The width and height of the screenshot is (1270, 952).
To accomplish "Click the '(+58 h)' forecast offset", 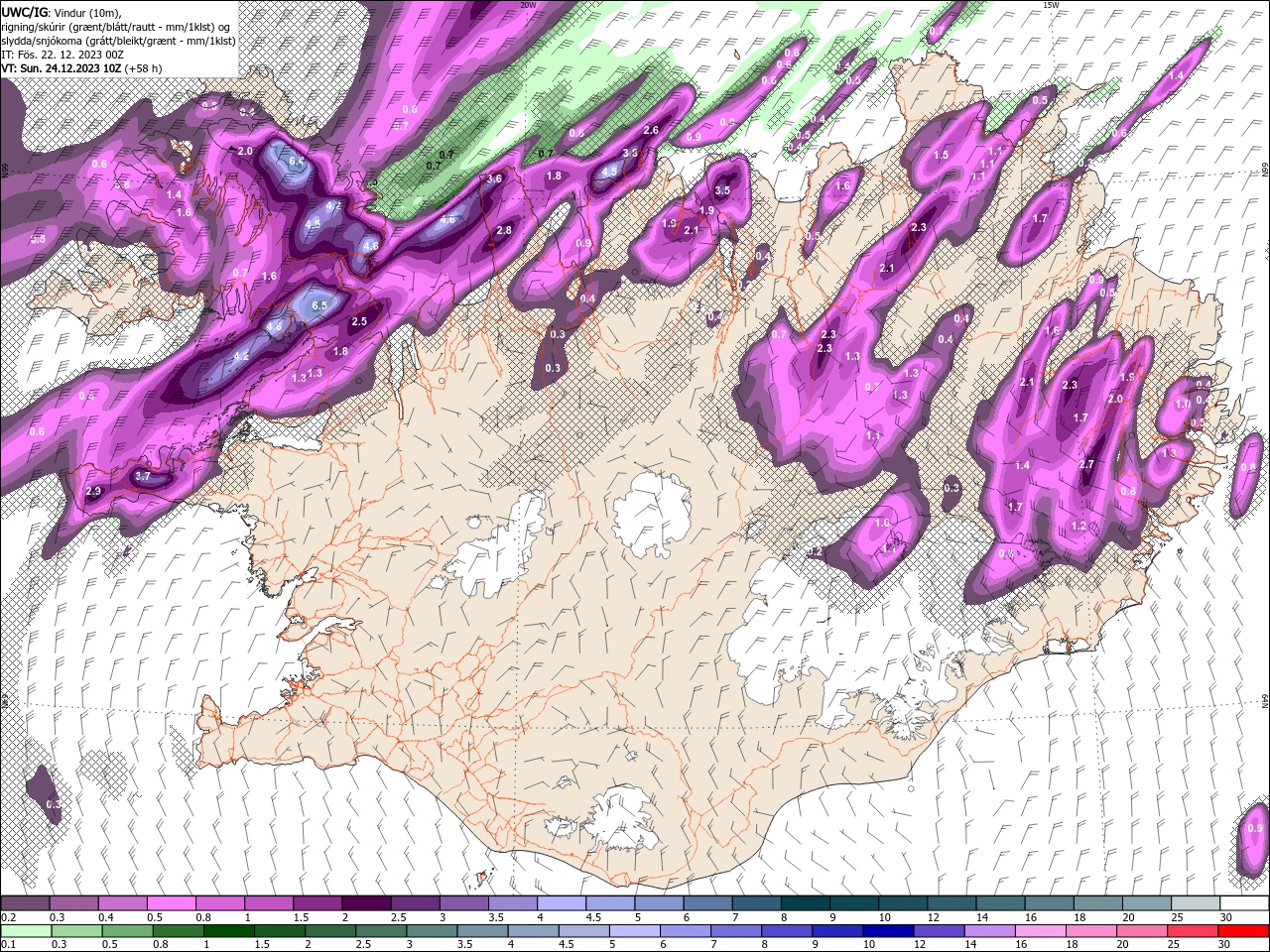I will coord(143,68).
